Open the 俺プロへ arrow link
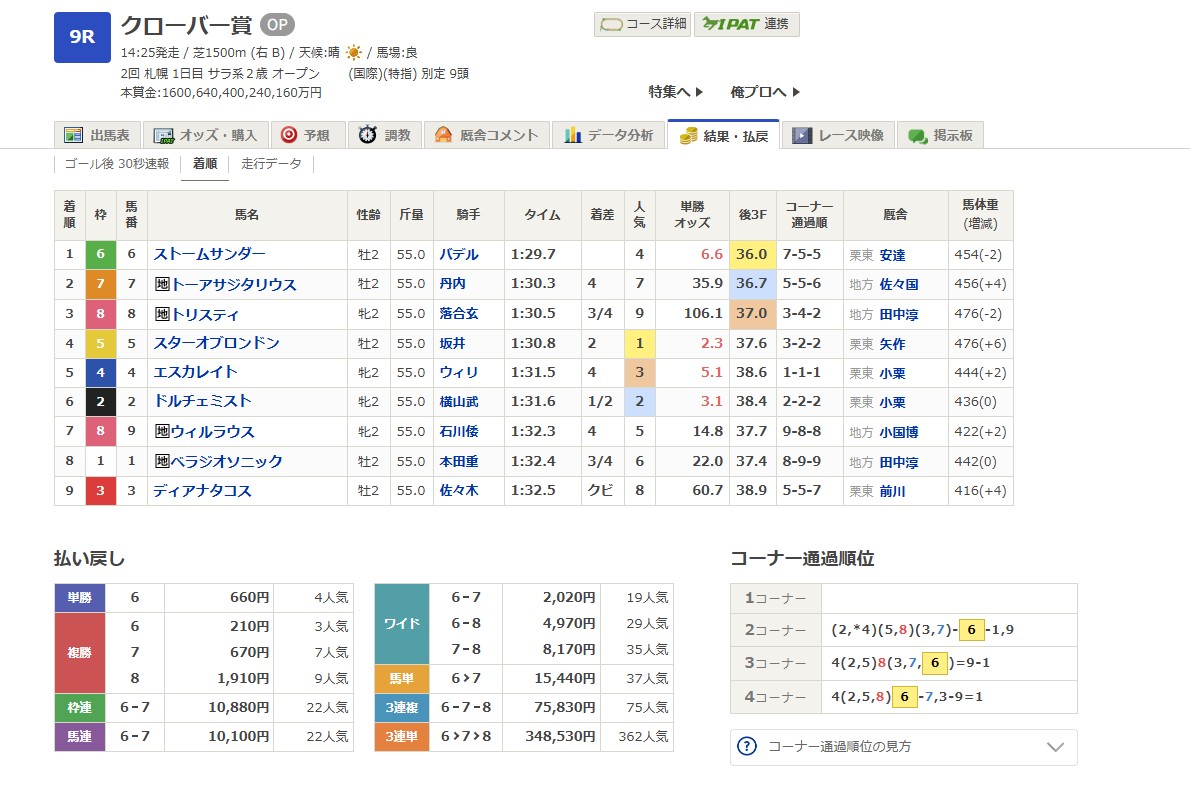The image size is (1190, 791). click(765, 92)
